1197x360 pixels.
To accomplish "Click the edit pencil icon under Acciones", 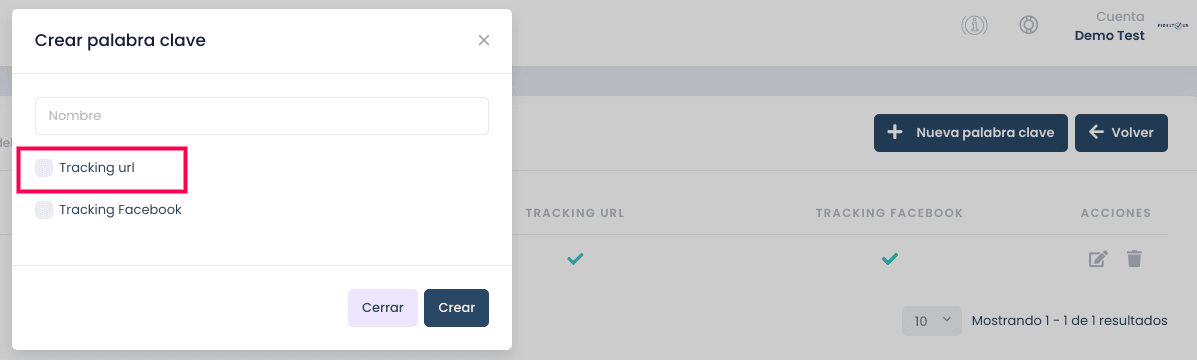I will [1098, 259].
